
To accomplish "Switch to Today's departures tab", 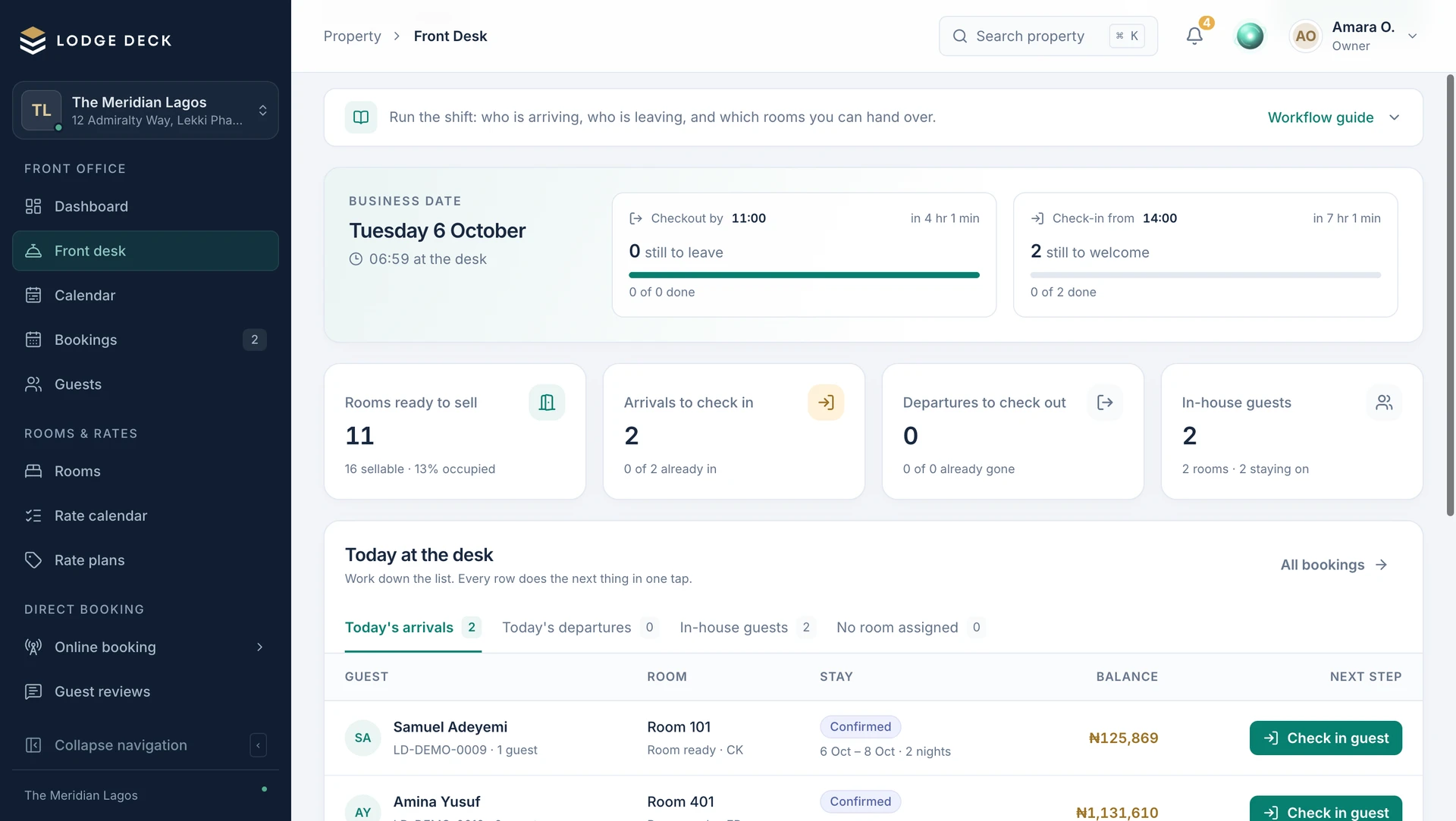I will (x=579, y=628).
